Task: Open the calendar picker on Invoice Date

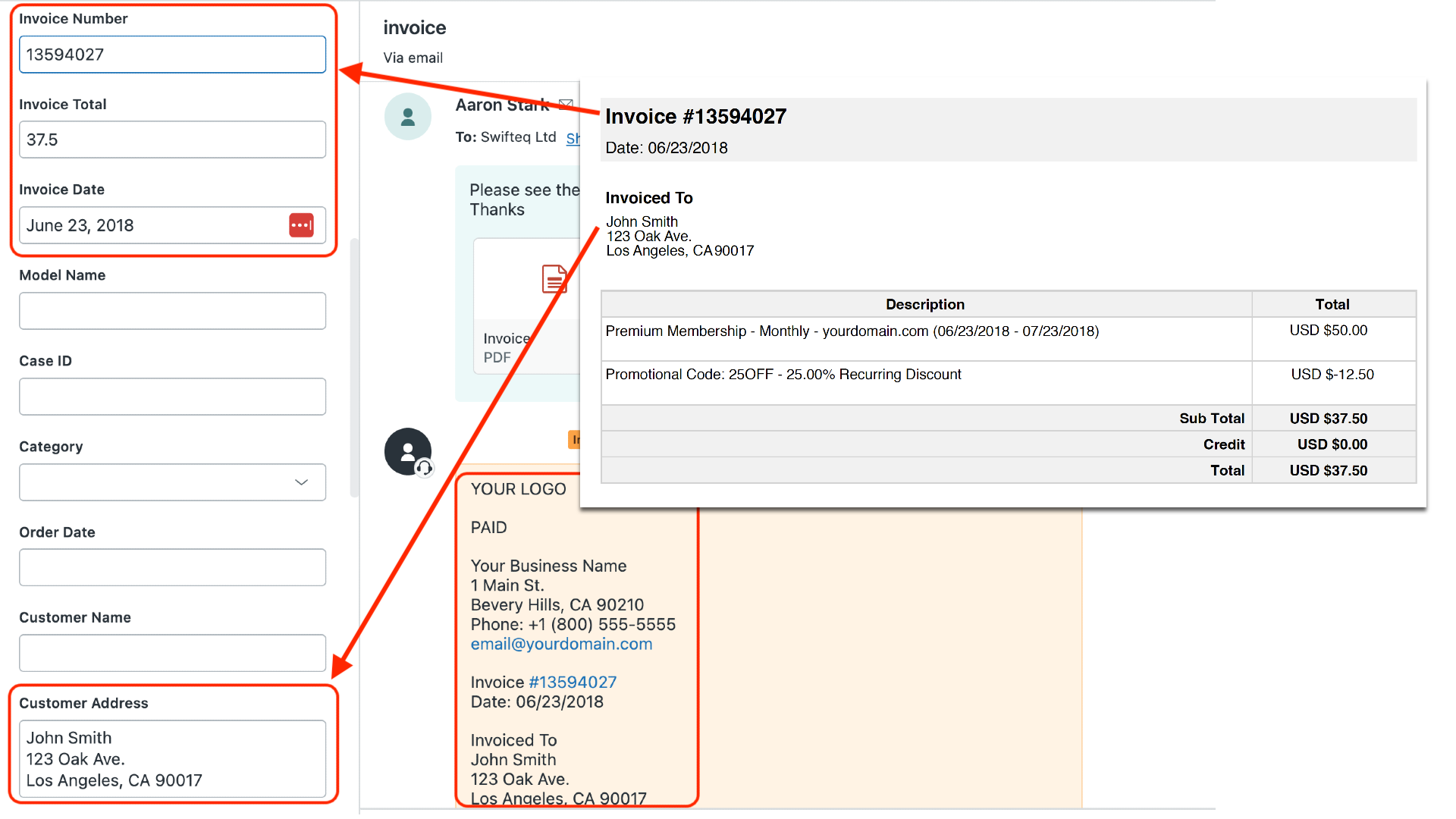Action: tap(302, 225)
